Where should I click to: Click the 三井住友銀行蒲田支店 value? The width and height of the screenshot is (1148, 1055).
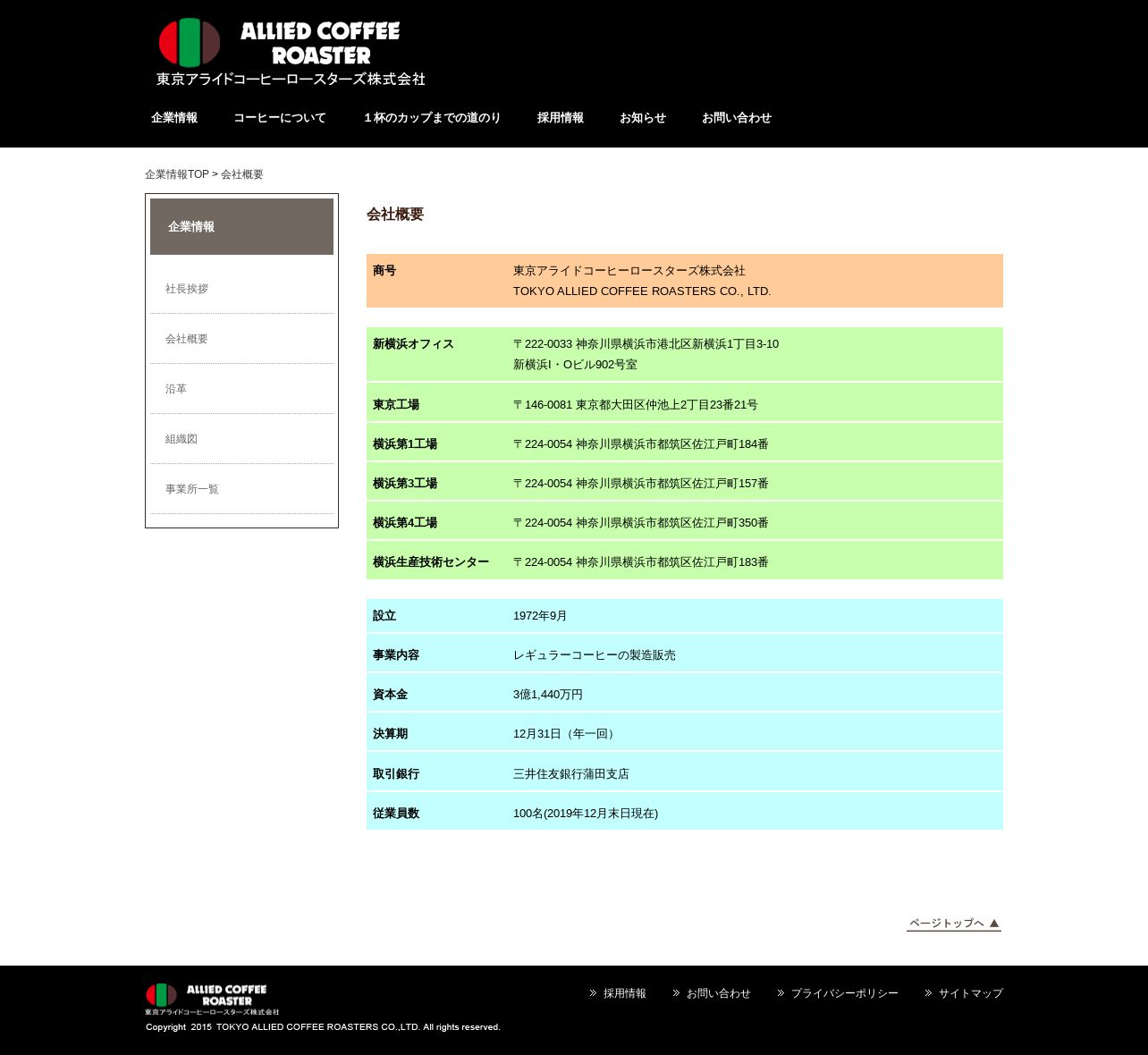click(571, 774)
